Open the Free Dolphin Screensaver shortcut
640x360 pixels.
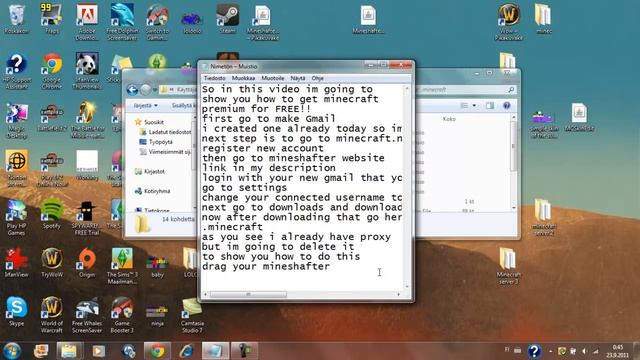pyautogui.click(x=122, y=22)
